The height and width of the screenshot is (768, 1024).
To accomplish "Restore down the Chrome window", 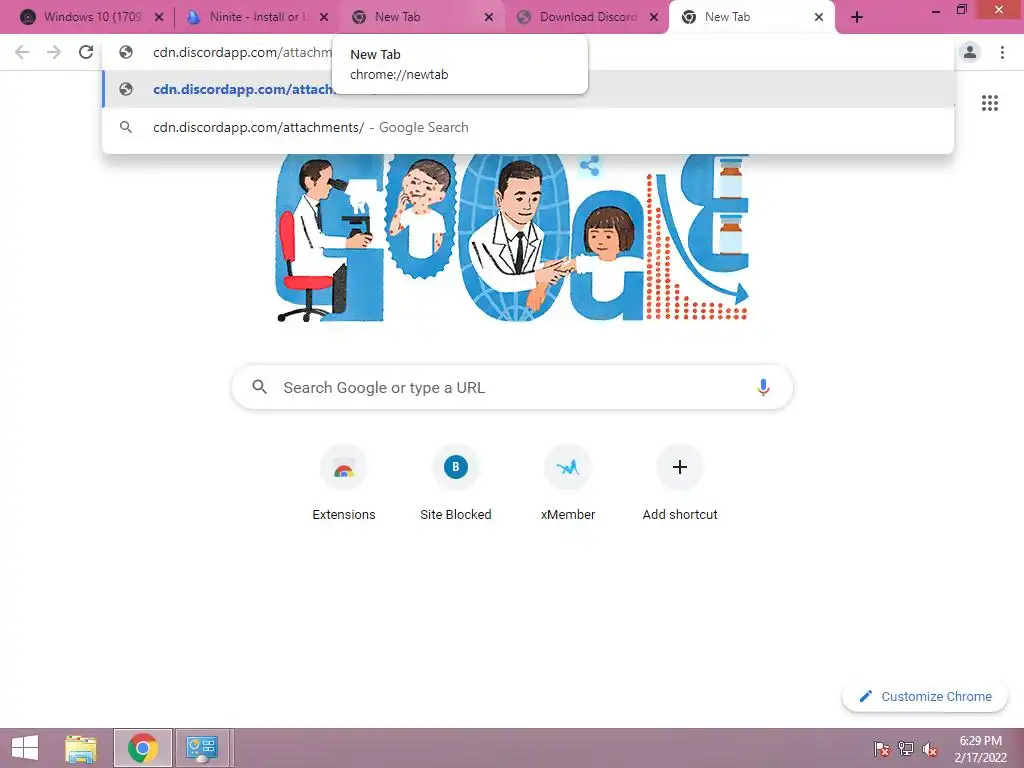I will pos(961,10).
